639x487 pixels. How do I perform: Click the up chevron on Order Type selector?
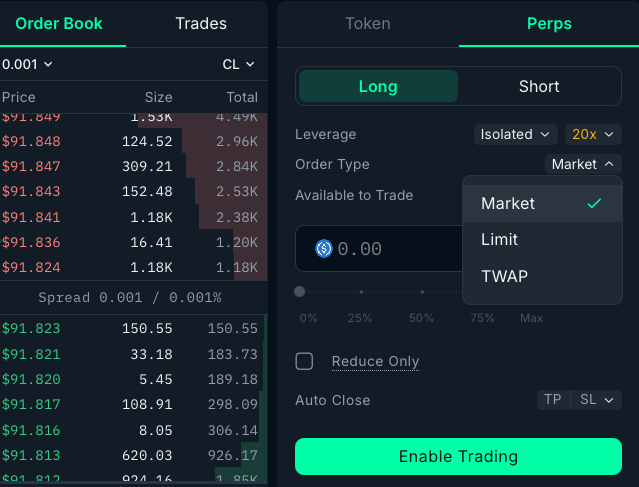(x=609, y=164)
